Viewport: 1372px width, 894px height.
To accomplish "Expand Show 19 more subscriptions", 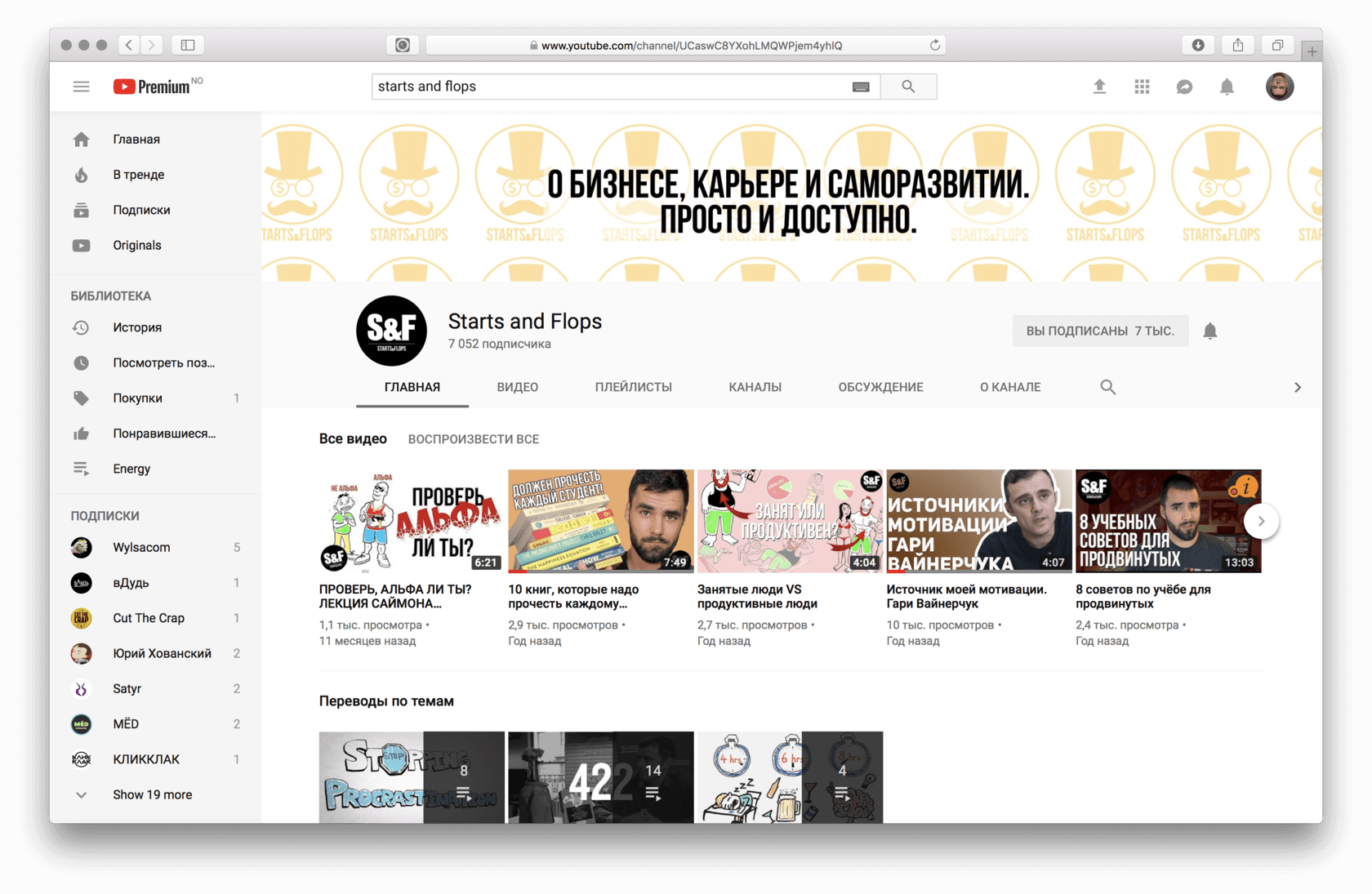I will click(x=155, y=794).
